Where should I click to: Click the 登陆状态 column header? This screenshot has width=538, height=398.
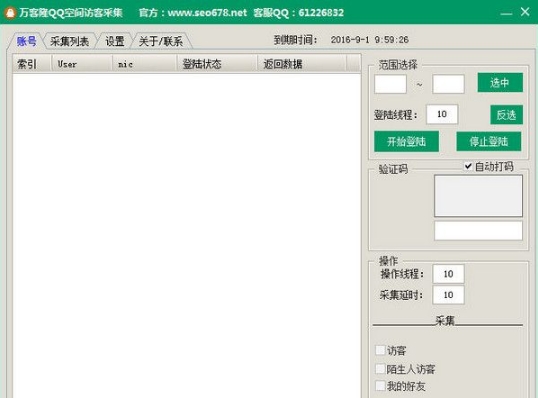[x=217, y=64]
